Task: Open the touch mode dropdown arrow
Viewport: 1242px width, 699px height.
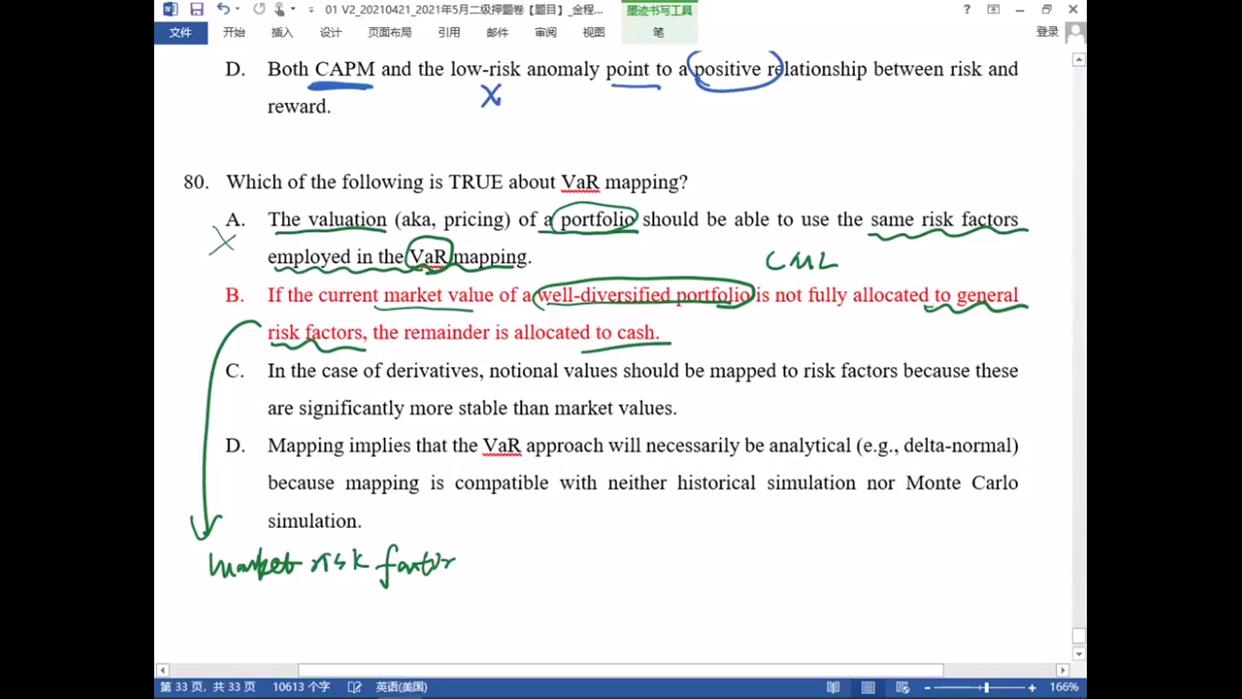Action: (x=293, y=9)
